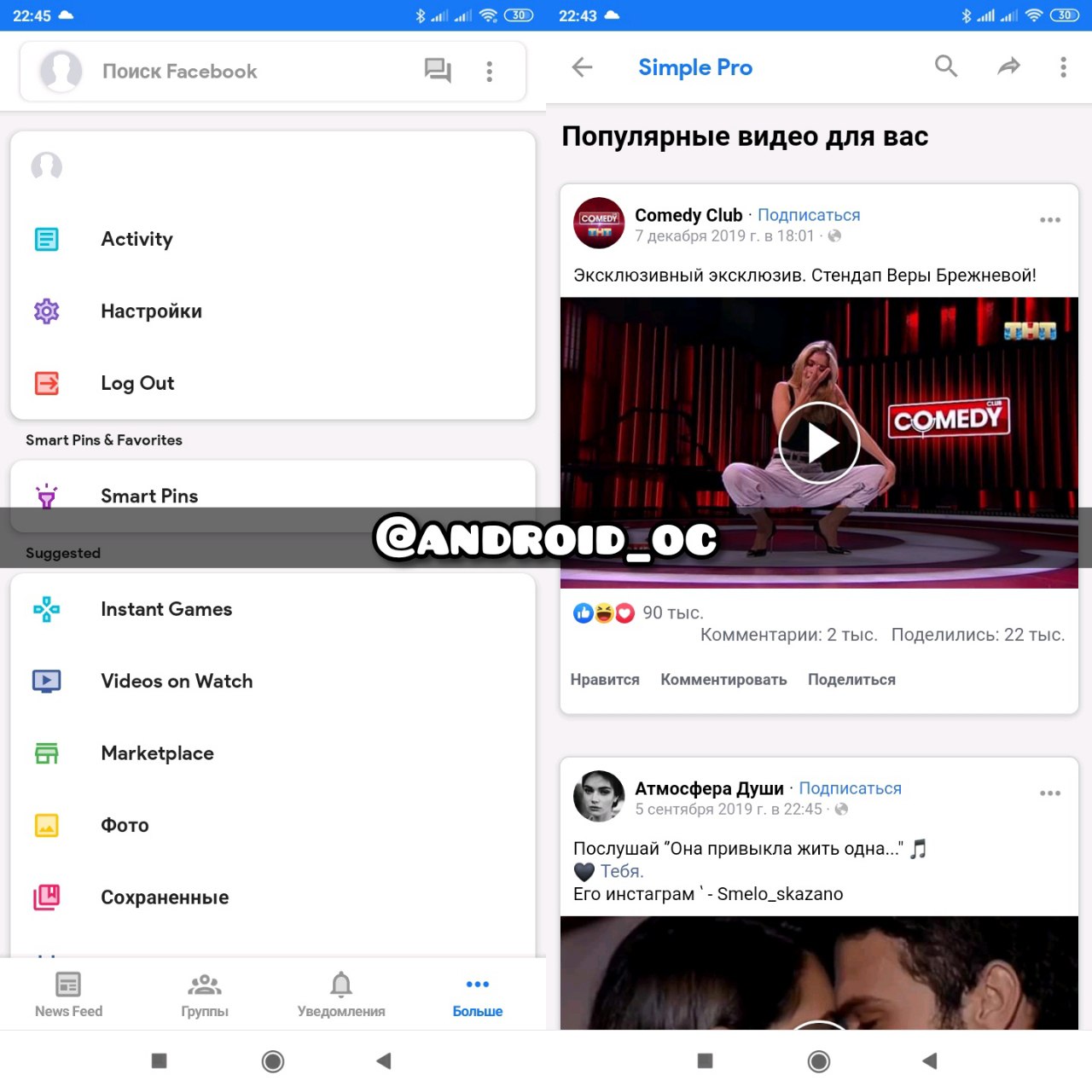Screen dimensions: 1092x1092
Task: Open Настройки menu entry
Action: pos(273,311)
